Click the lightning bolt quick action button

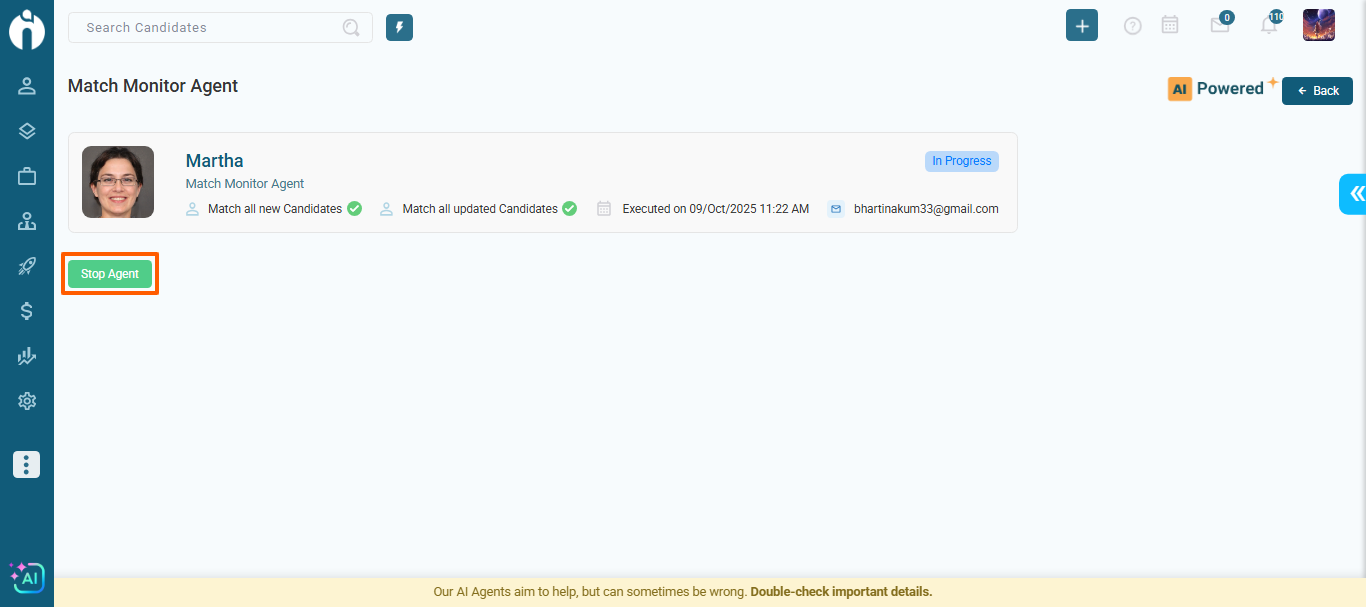(399, 28)
